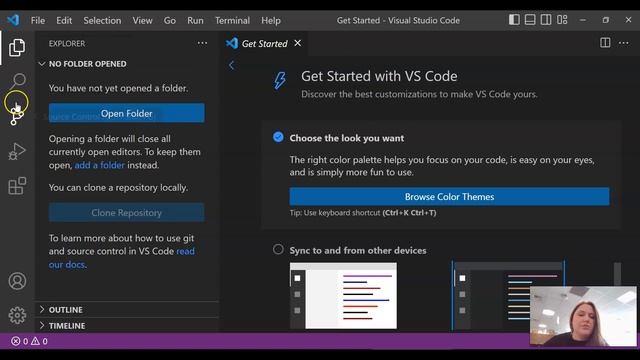Toggle the completed Choose the look step

278,137
